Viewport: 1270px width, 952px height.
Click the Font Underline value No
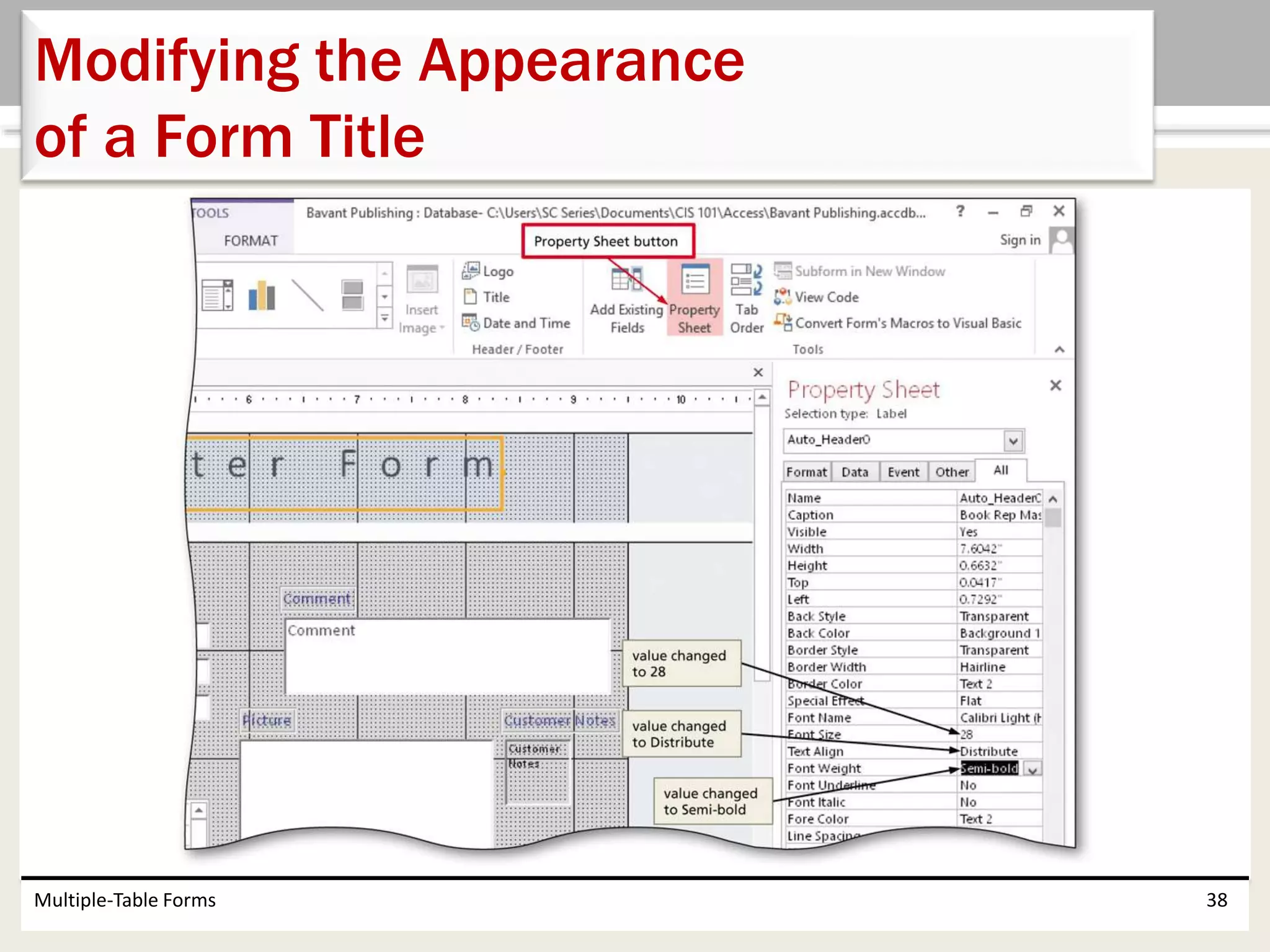[x=1000, y=785]
